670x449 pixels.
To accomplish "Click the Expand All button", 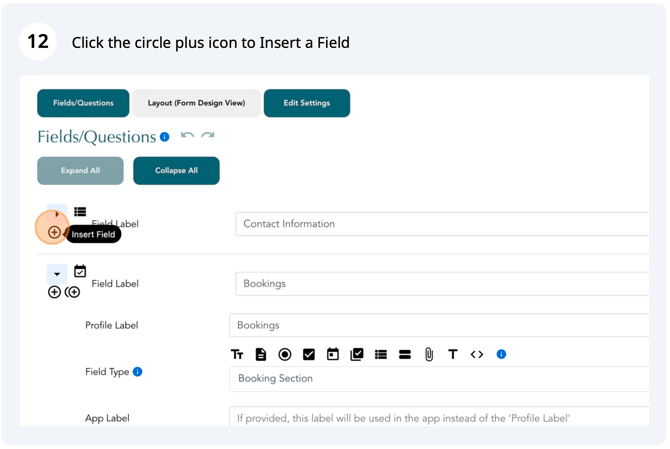I will 80,170.
